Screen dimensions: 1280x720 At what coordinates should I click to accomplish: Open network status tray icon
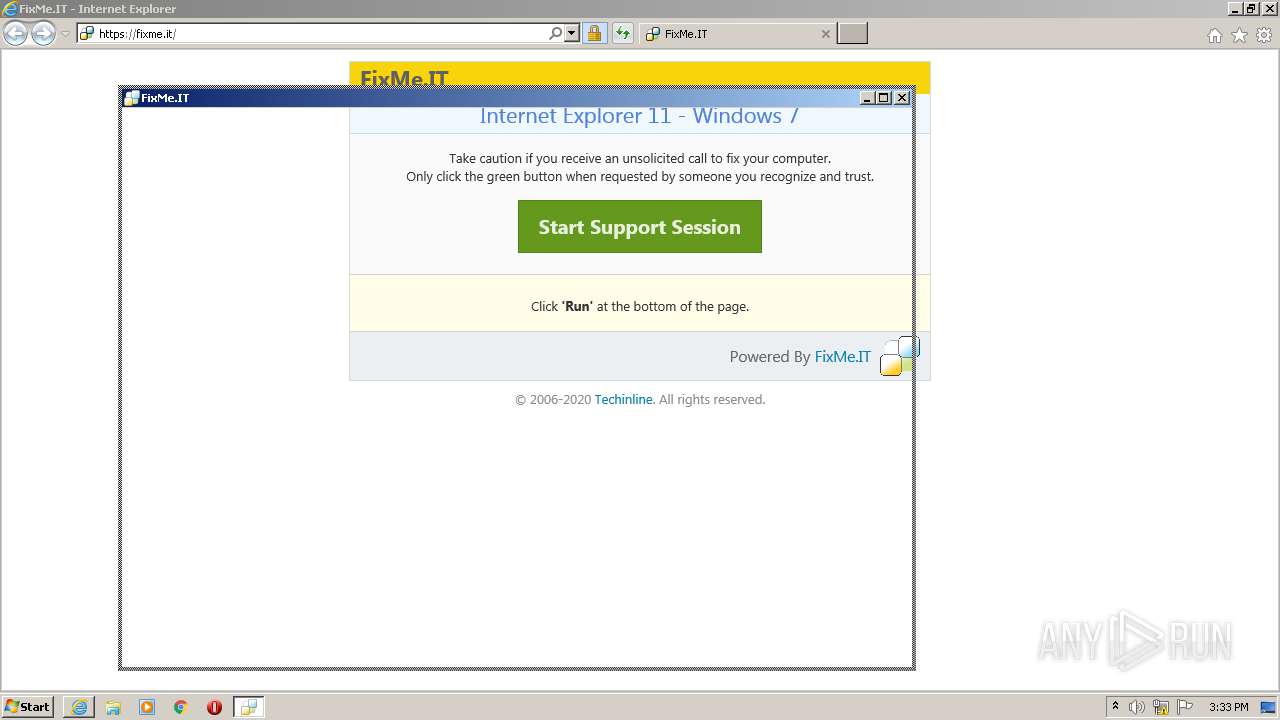coord(1161,707)
